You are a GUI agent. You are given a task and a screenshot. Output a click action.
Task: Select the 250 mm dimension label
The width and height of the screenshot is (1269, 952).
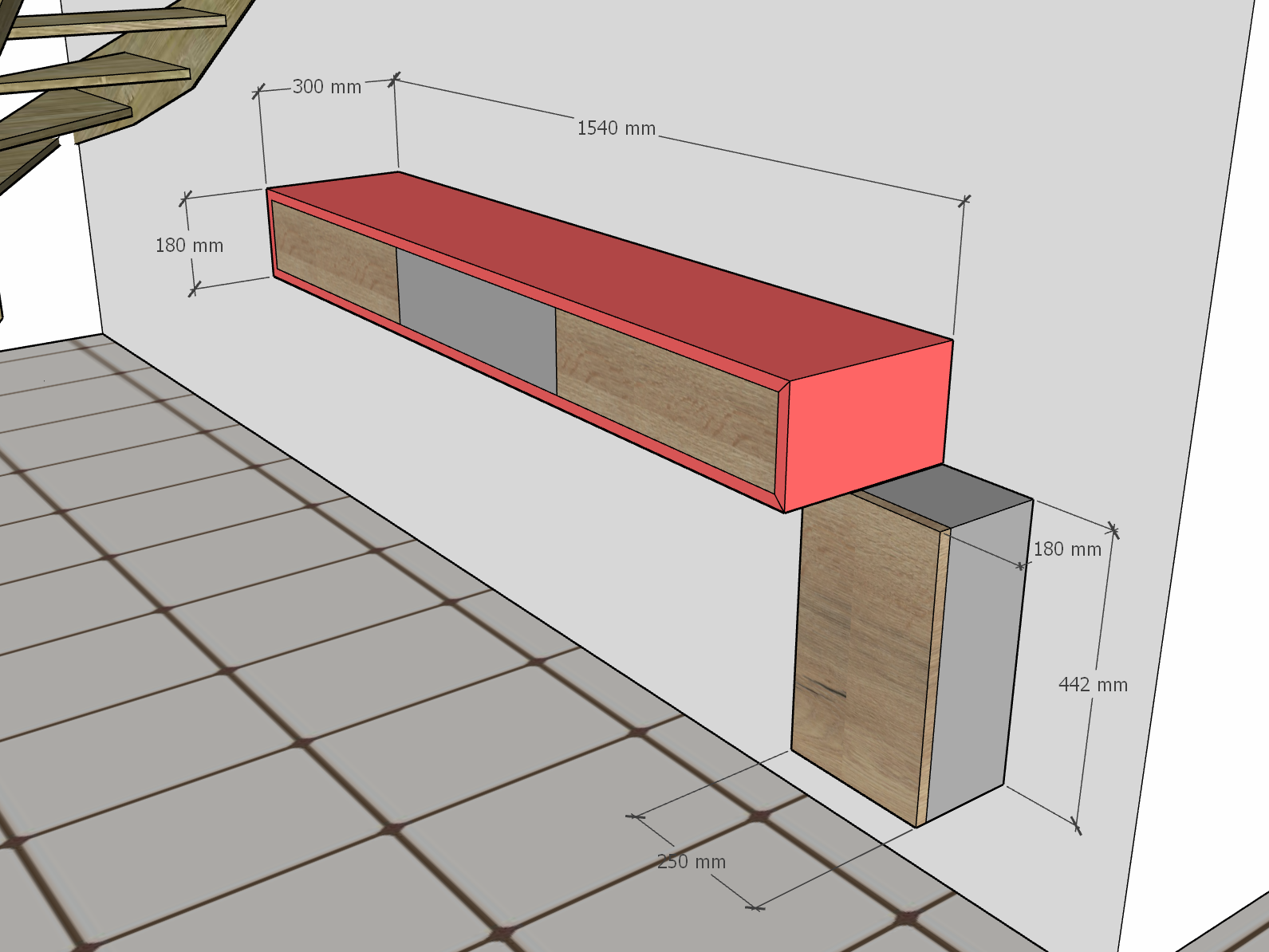coord(692,862)
